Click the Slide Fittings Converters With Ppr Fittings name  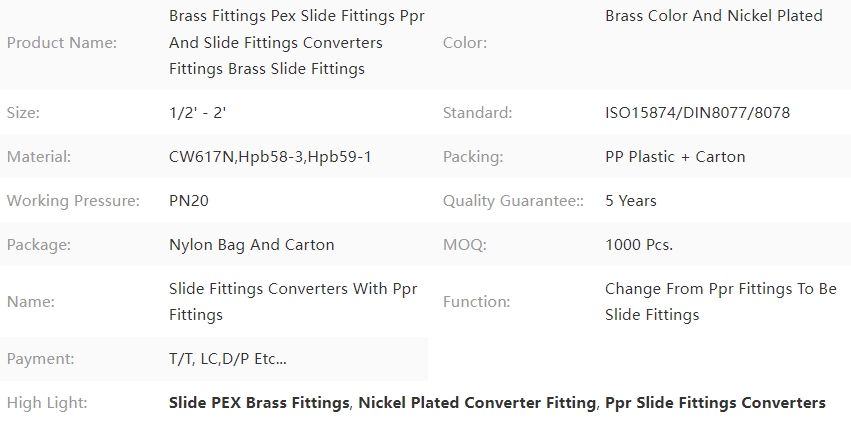293,302
